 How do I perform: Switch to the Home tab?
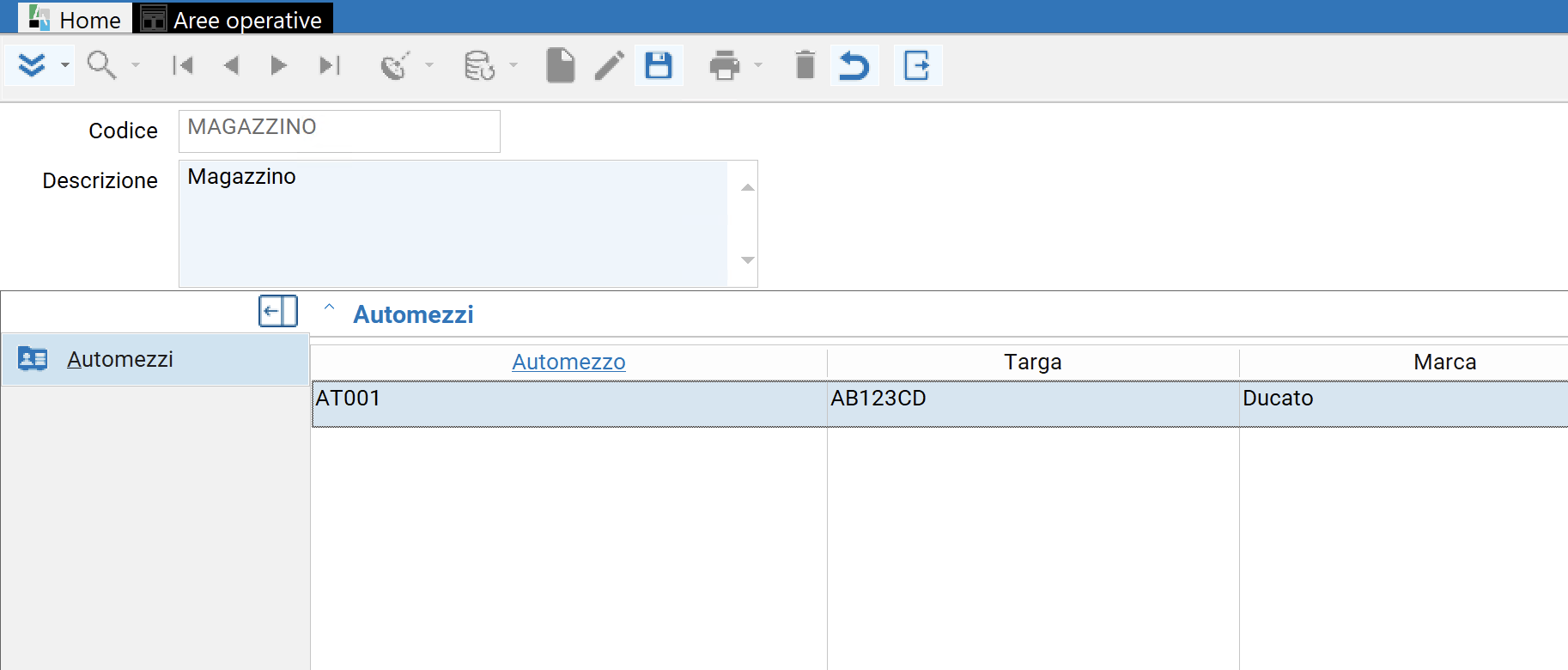pos(75,18)
